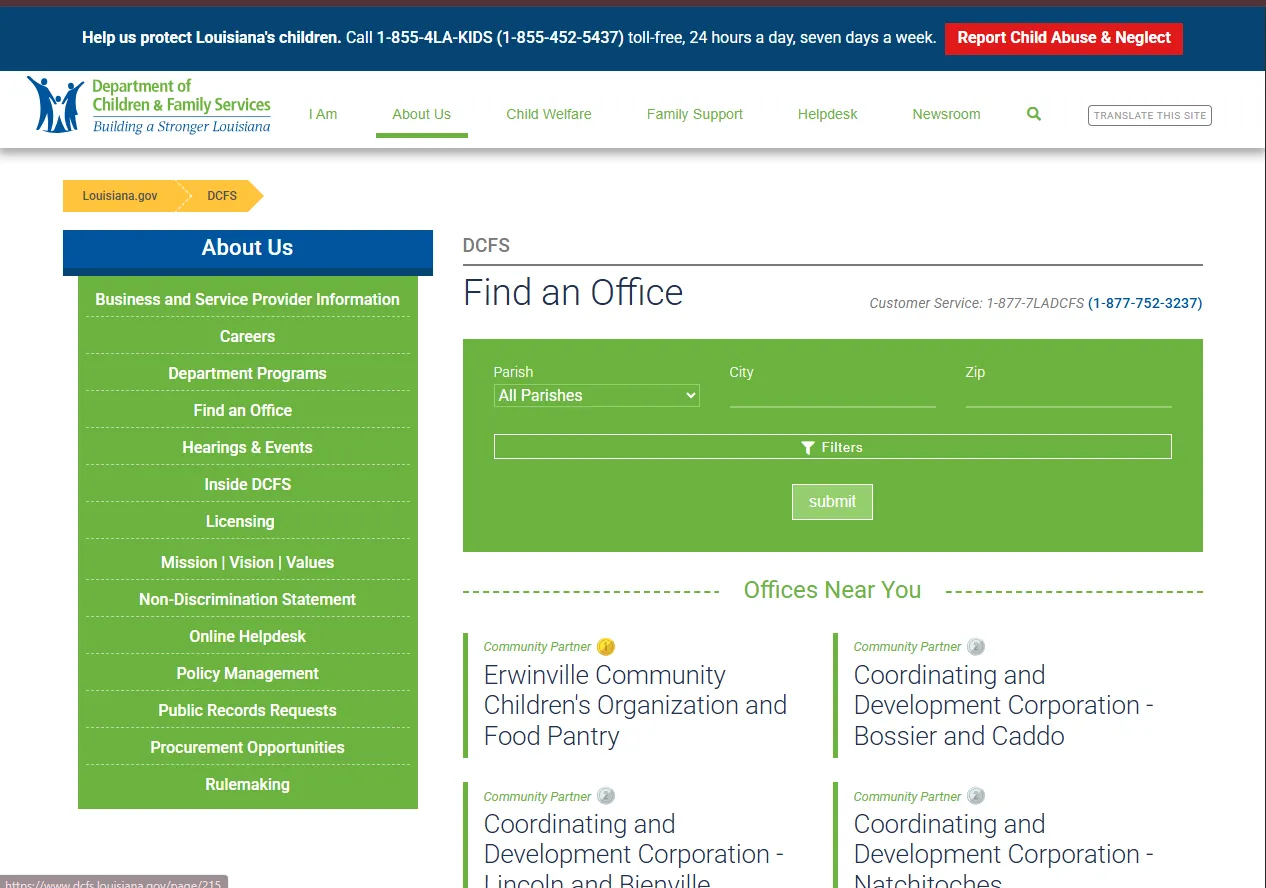Click the DCFS logo in the header
This screenshot has width=1266, height=888.
coord(149,106)
